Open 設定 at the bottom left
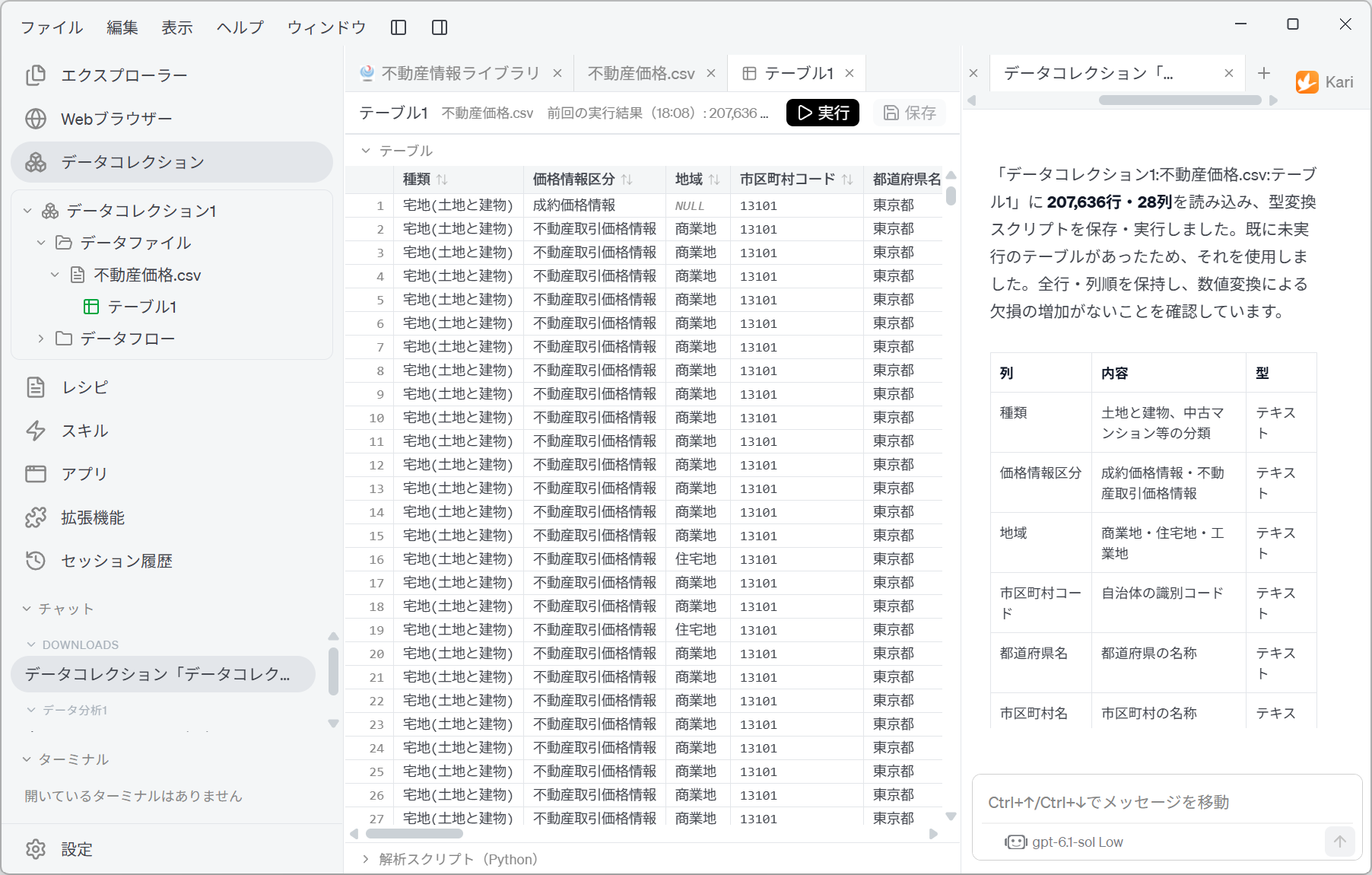The image size is (1372, 875). click(x=172, y=849)
